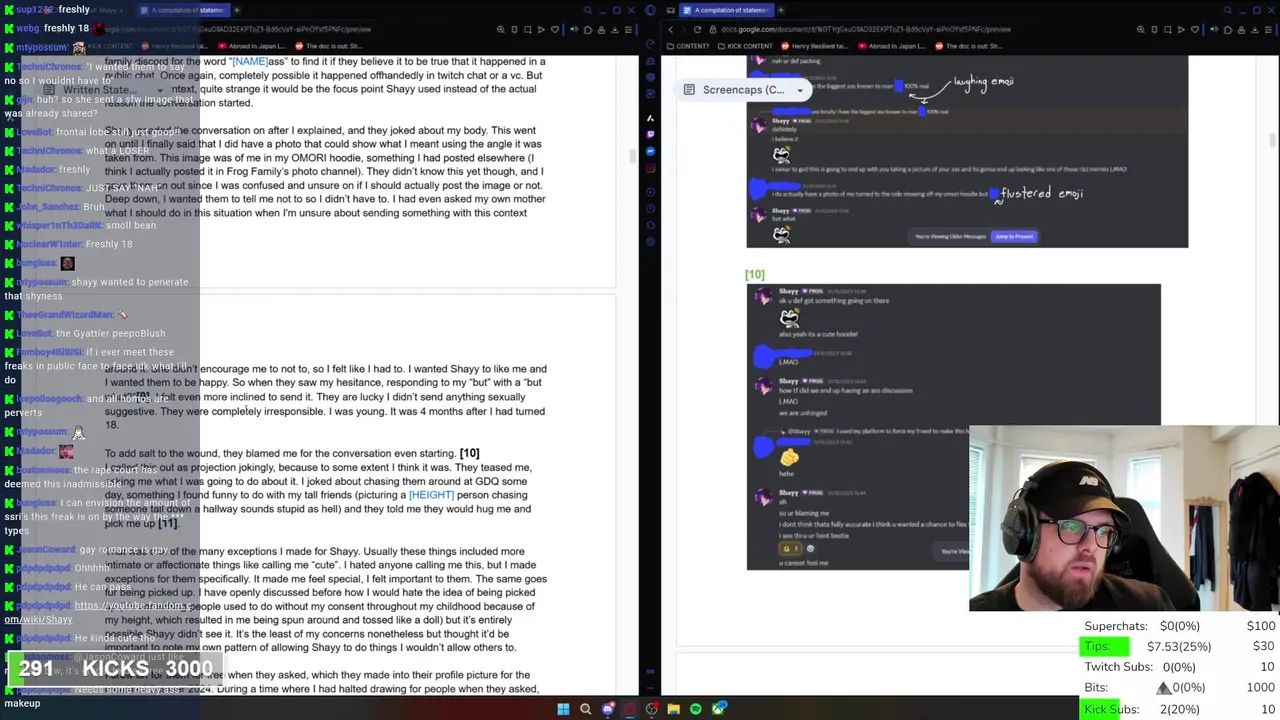Open tab search in left browser title bar
1280x720 pixels.
(x=587, y=10)
